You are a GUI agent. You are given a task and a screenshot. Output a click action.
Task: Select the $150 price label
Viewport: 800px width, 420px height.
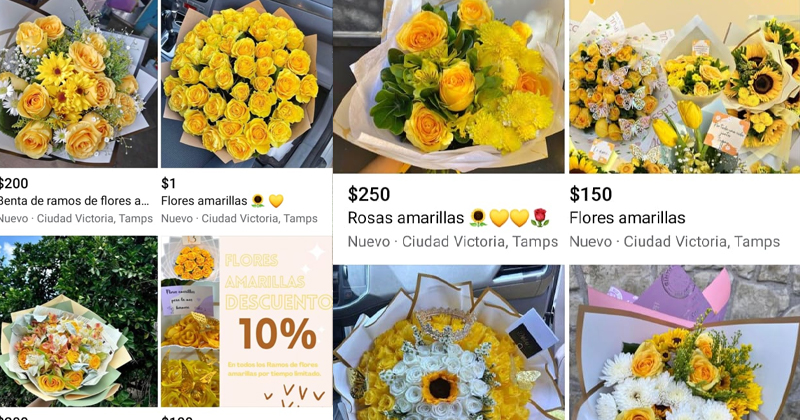[590, 194]
